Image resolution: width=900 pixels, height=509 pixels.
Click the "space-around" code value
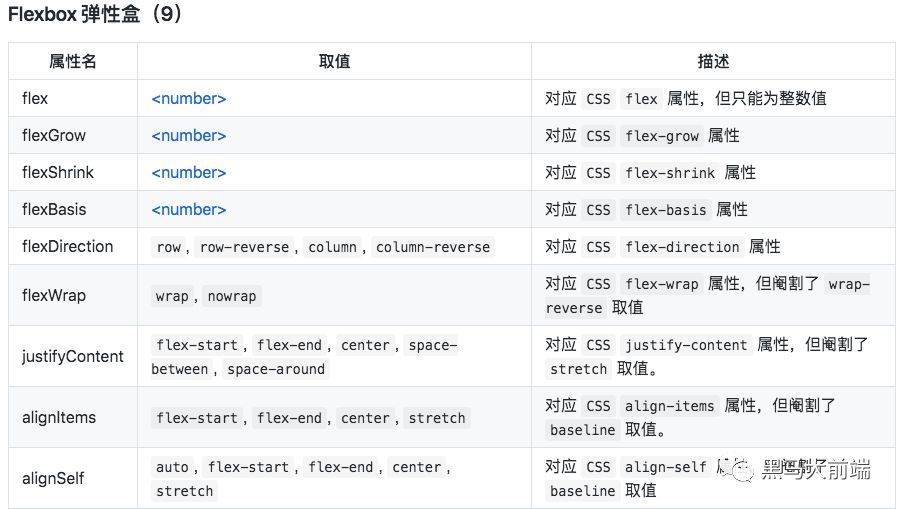276,369
